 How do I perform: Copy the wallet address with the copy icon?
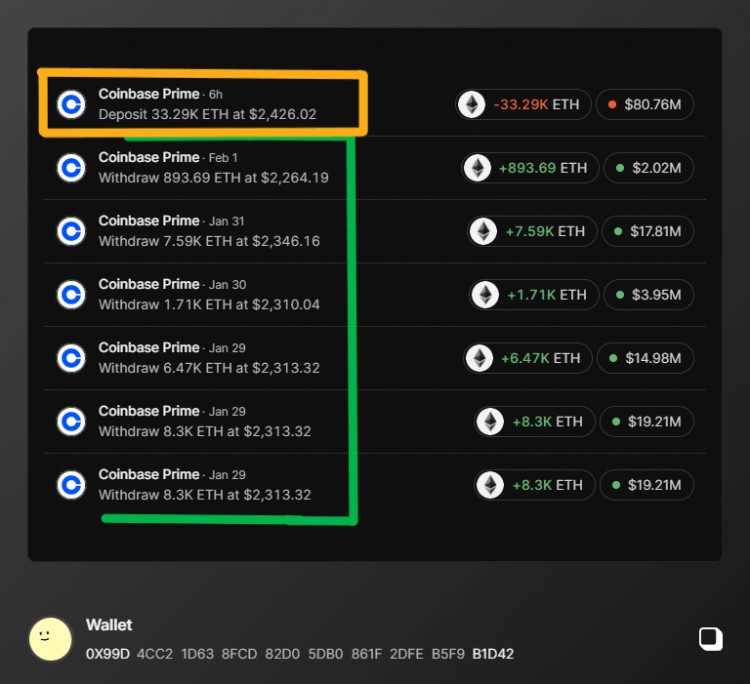pyautogui.click(x=710, y=639)
